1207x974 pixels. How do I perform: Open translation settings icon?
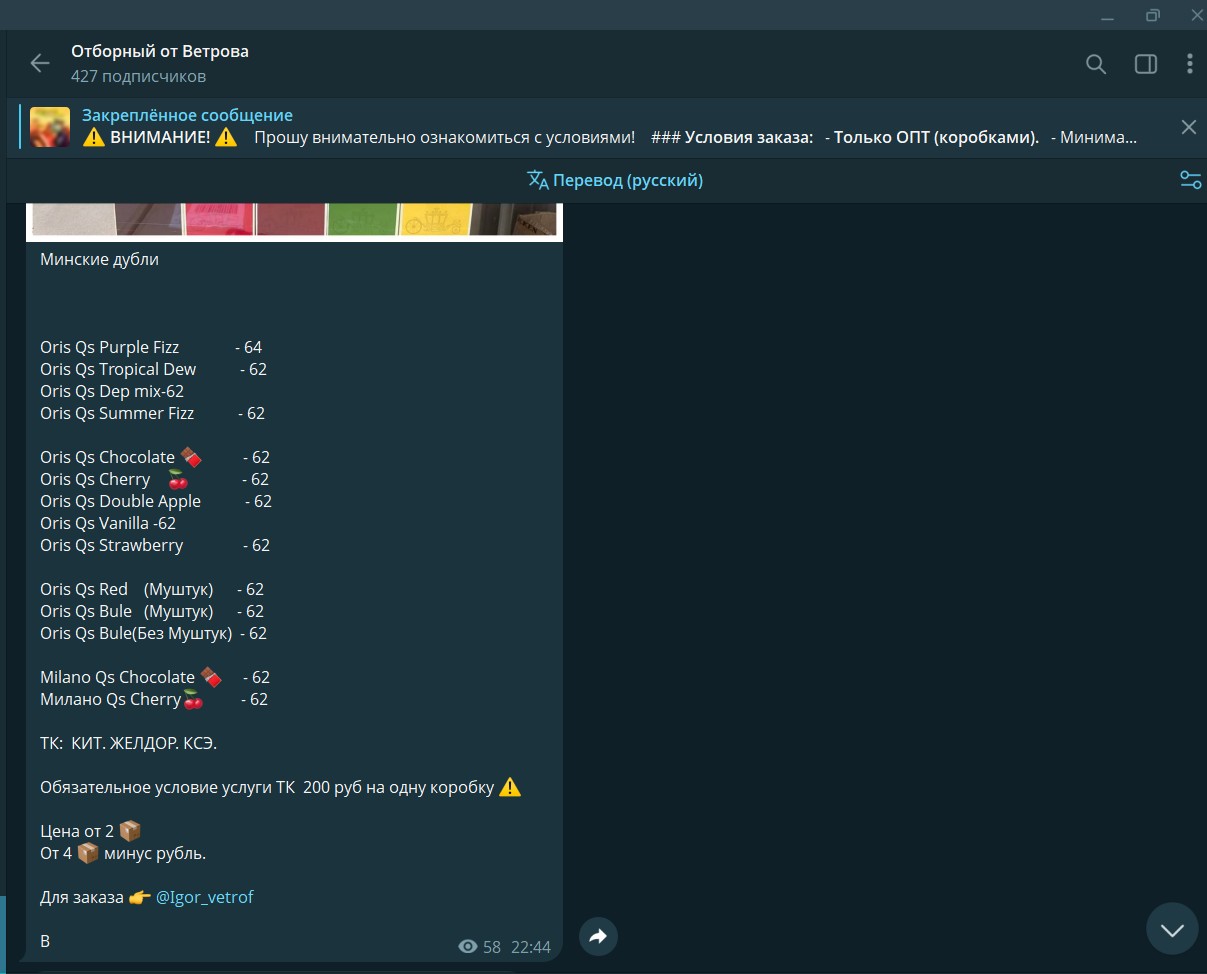coord(1190,180)
